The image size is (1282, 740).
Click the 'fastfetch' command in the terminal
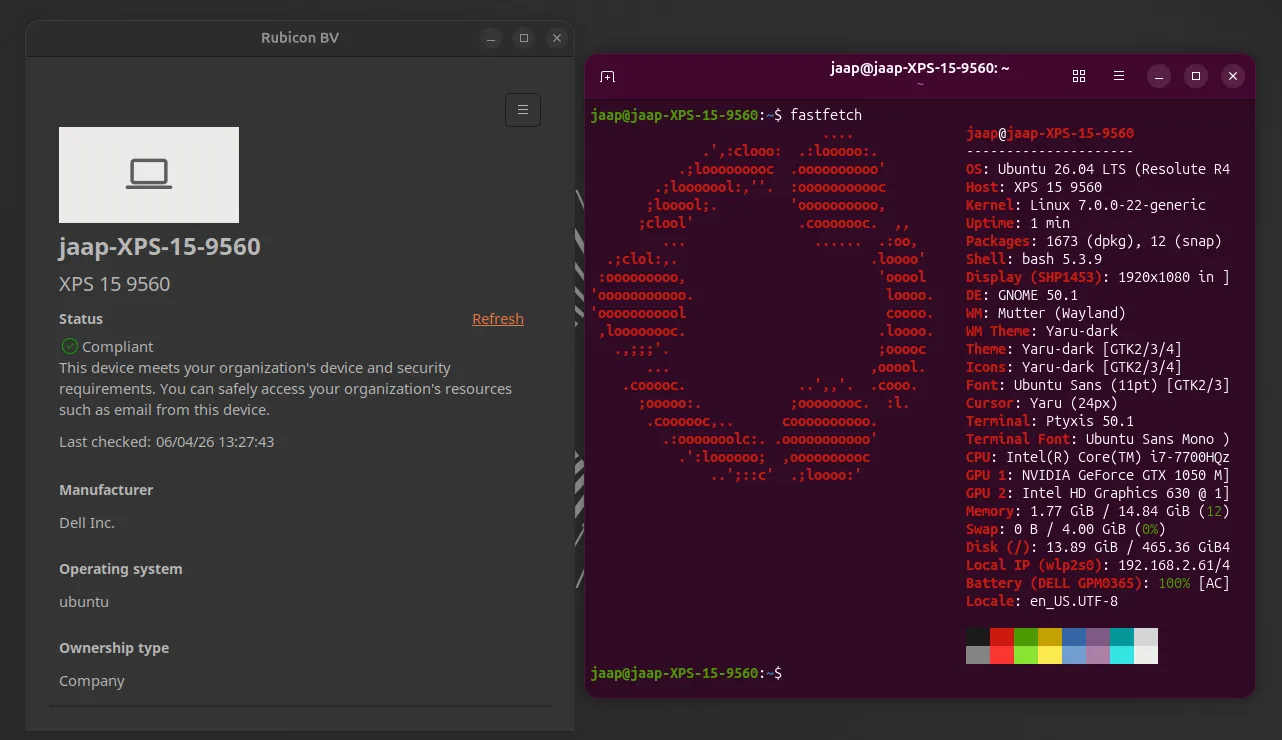[826, 115]
